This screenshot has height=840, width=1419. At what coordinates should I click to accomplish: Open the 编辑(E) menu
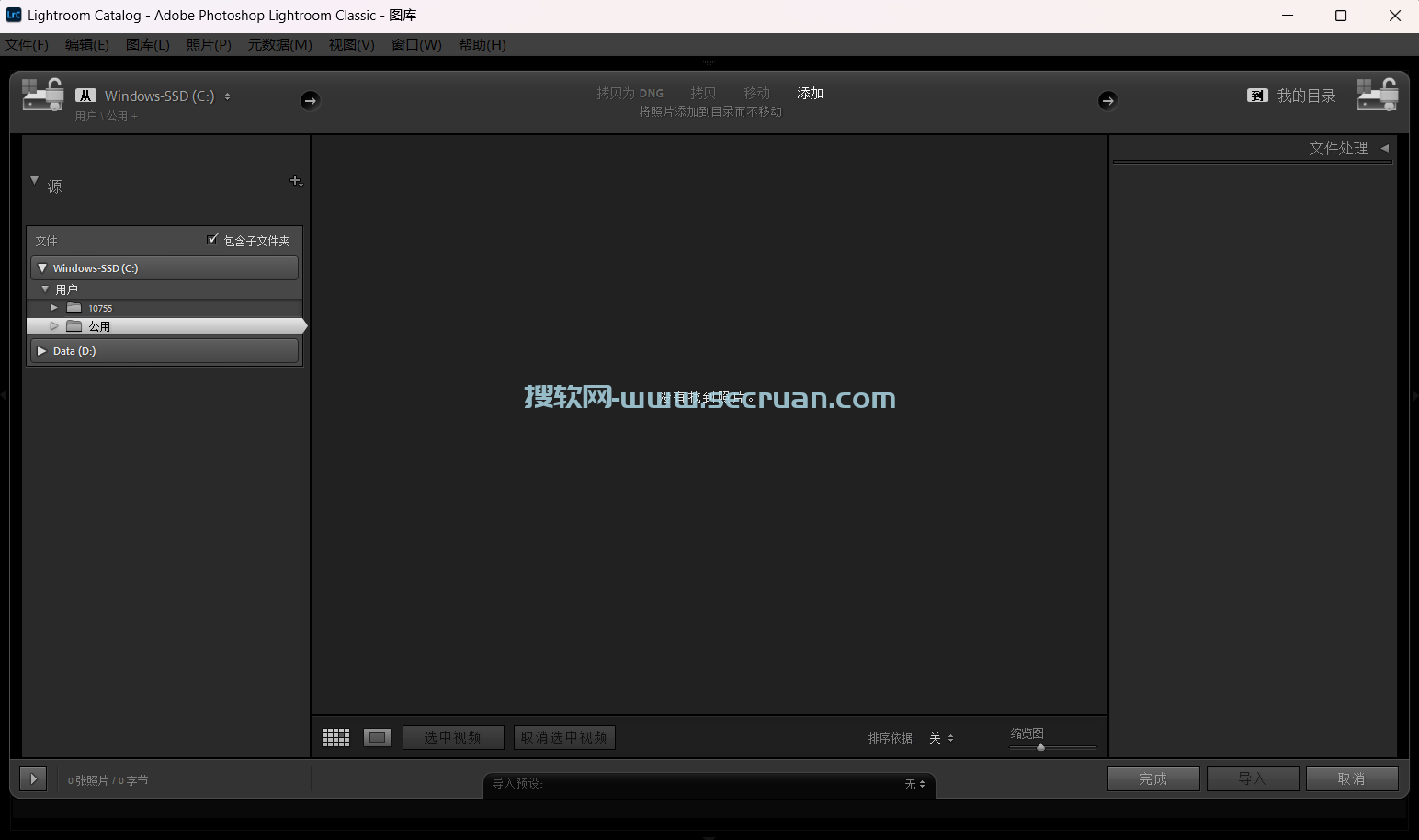(x=87, y=44)
